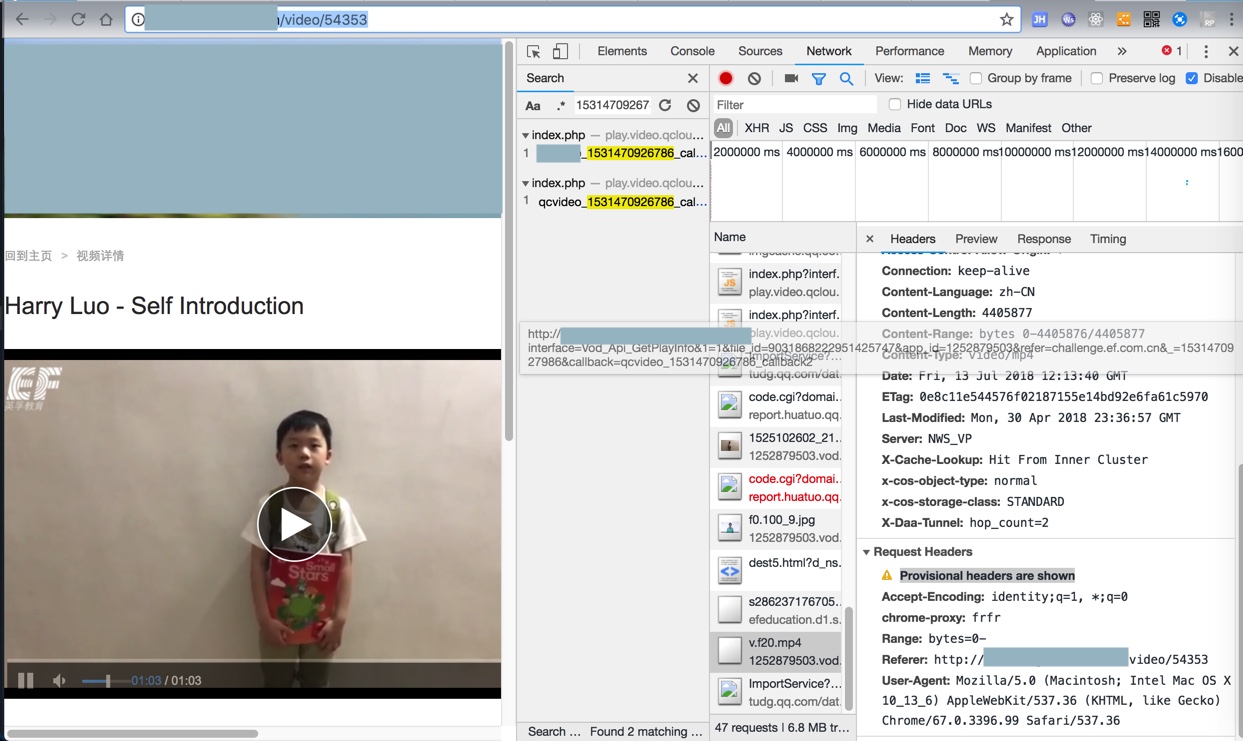This screenshot has width=1243, height=741.
Task: Open the Performance tab
Action: (909, 51)
